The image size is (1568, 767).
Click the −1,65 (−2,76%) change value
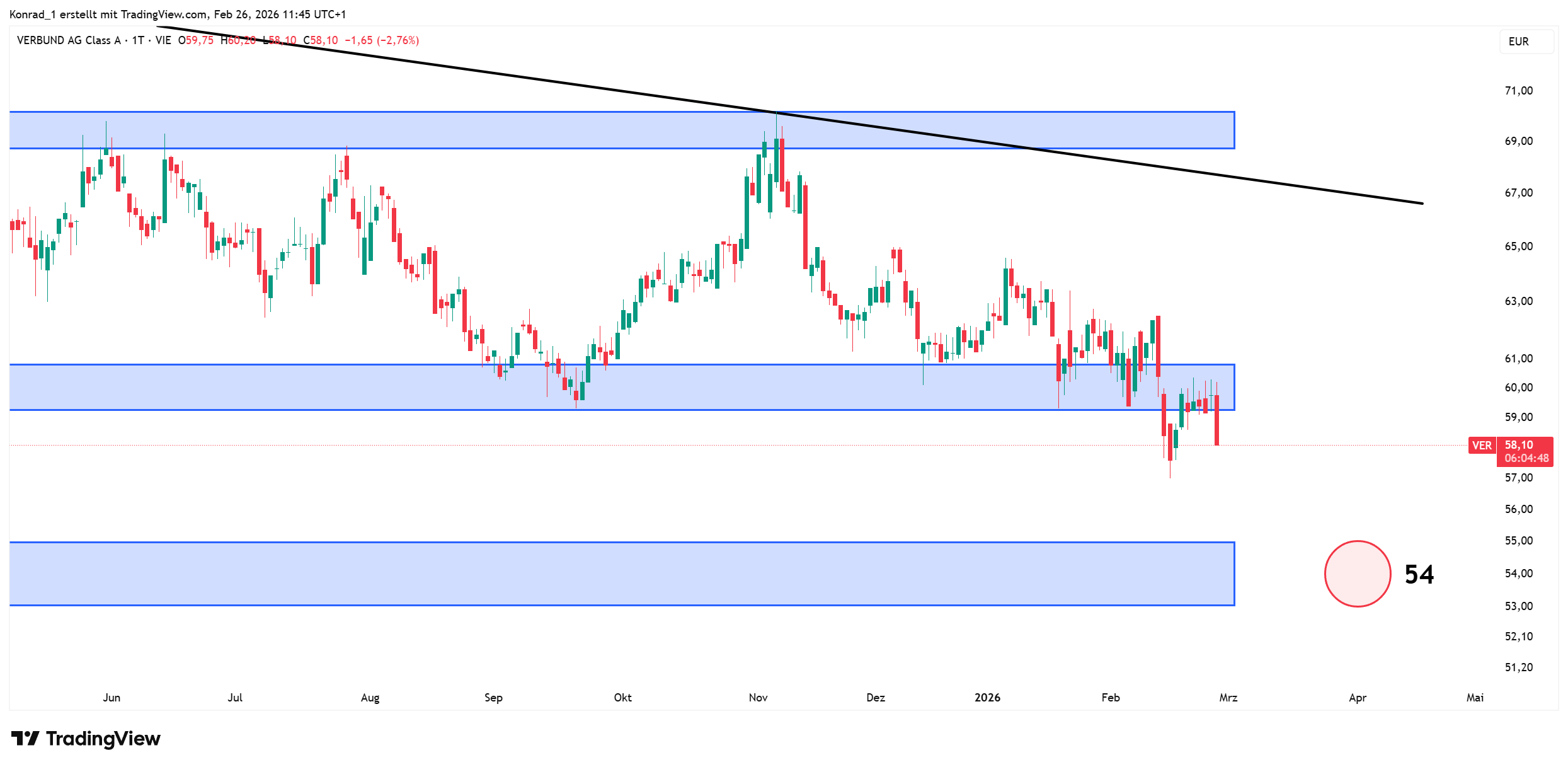(382, 40)
